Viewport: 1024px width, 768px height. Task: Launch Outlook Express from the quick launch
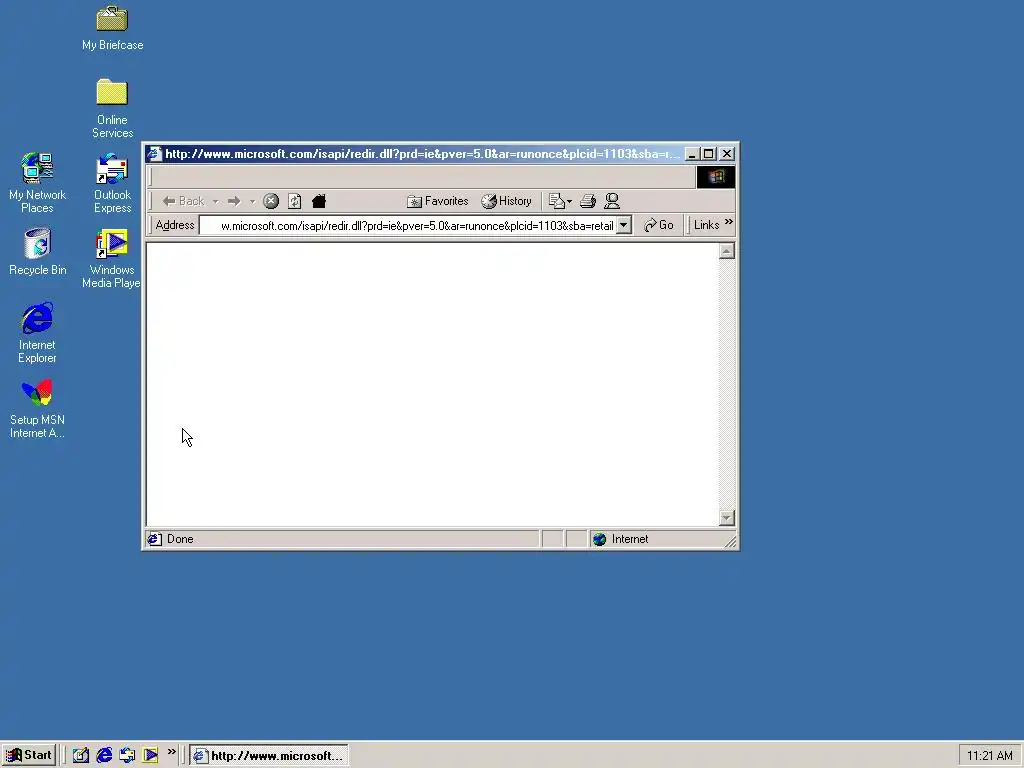pos(127,756)
